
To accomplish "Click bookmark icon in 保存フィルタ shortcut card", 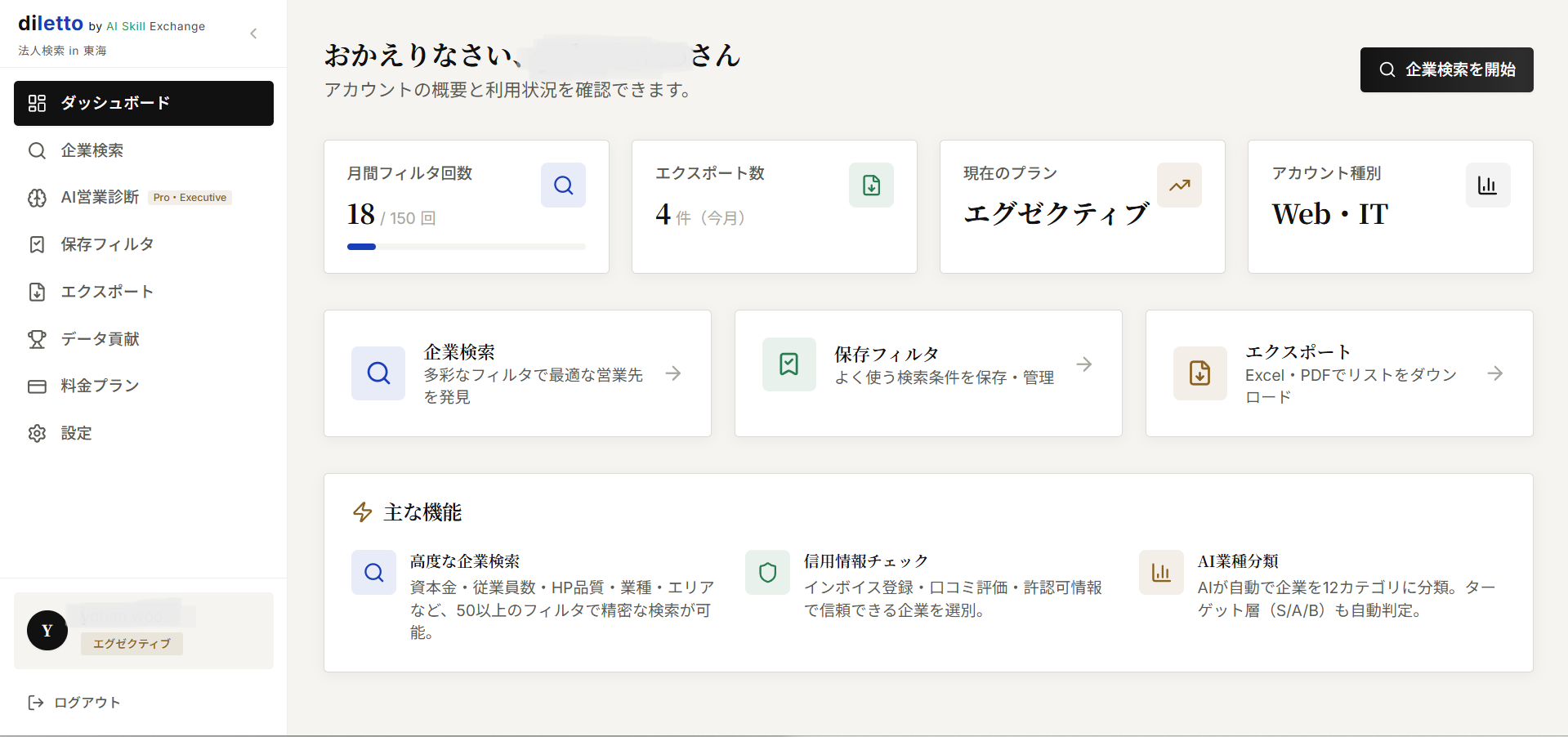I will [789, 364].
